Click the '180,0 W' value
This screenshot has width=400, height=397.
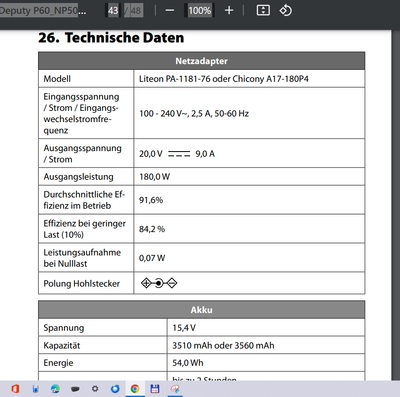pos(154,177)
